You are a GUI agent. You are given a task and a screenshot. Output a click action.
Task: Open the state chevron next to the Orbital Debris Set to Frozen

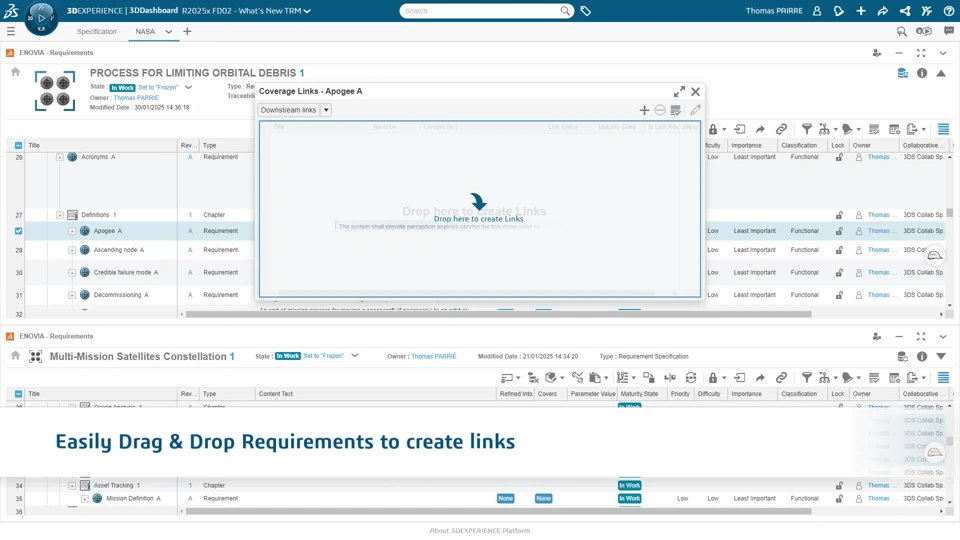[x=189, y=88]
